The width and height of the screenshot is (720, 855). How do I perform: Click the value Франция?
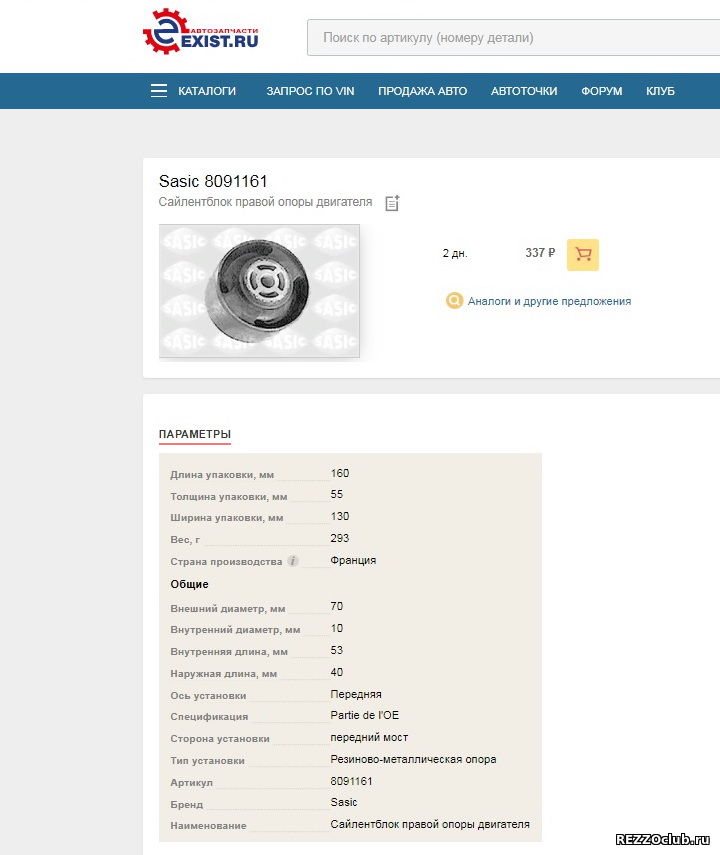click(x=353, y=560)
